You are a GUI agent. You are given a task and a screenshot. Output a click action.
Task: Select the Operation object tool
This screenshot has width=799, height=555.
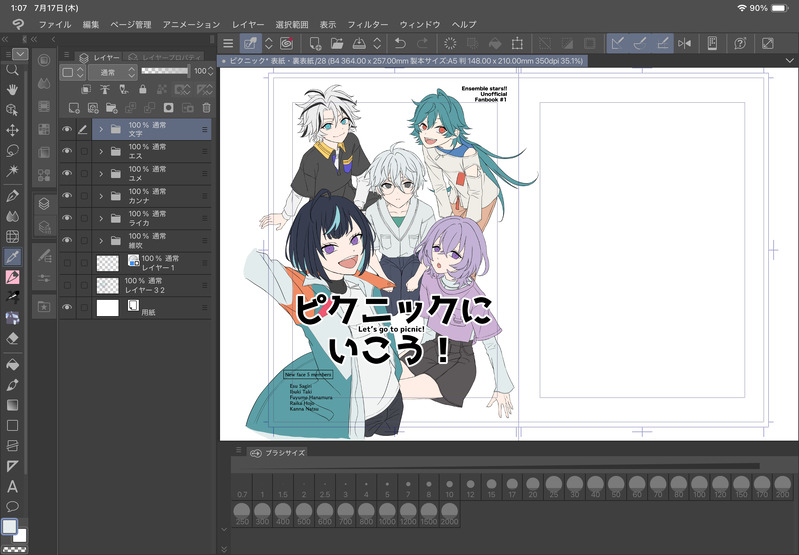pos(12,110)
